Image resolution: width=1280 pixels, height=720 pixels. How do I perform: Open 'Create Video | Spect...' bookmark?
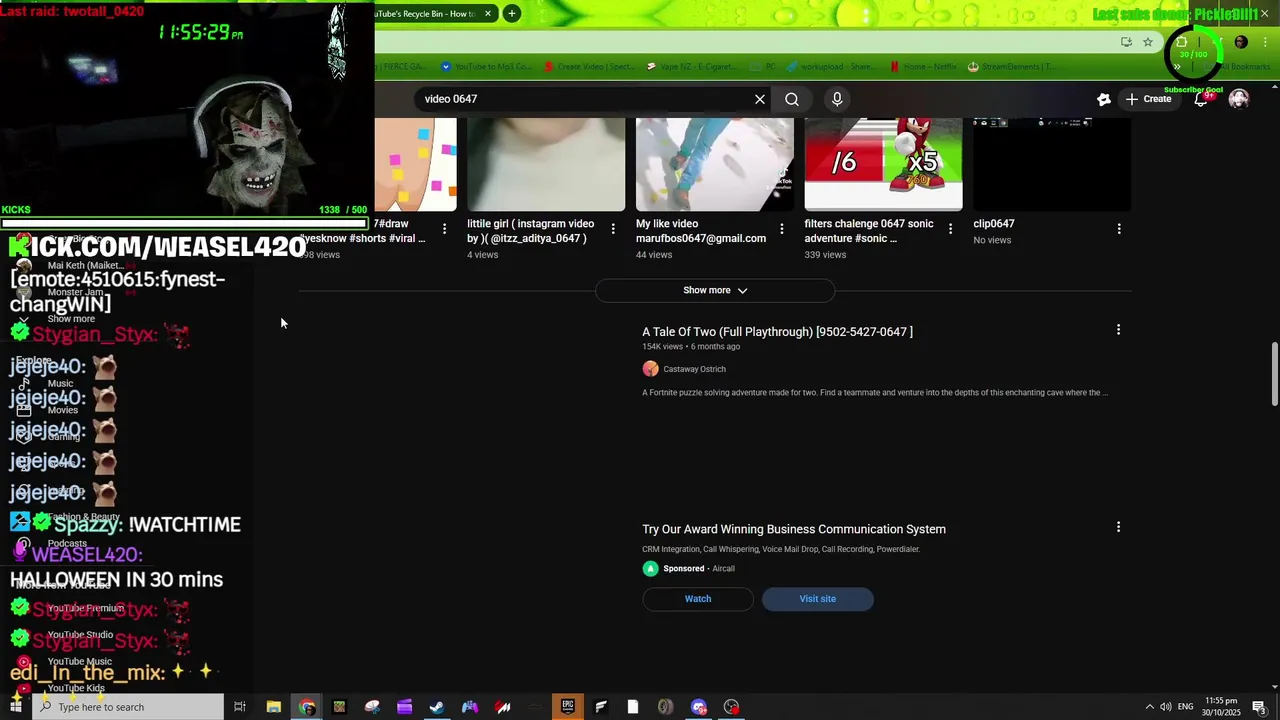tap(589, 67)
